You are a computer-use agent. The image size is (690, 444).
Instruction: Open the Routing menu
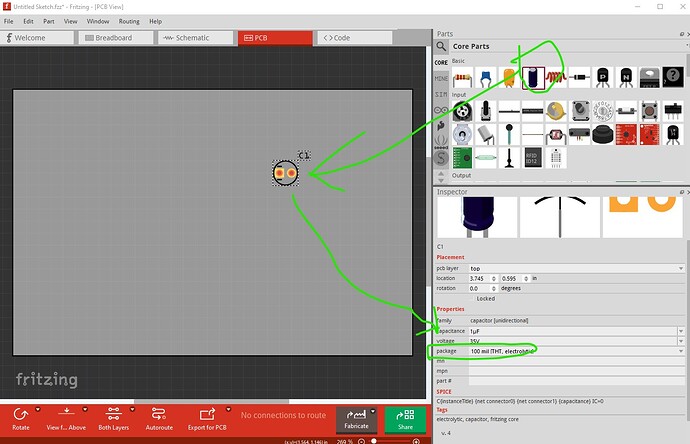tap(129, 21)
